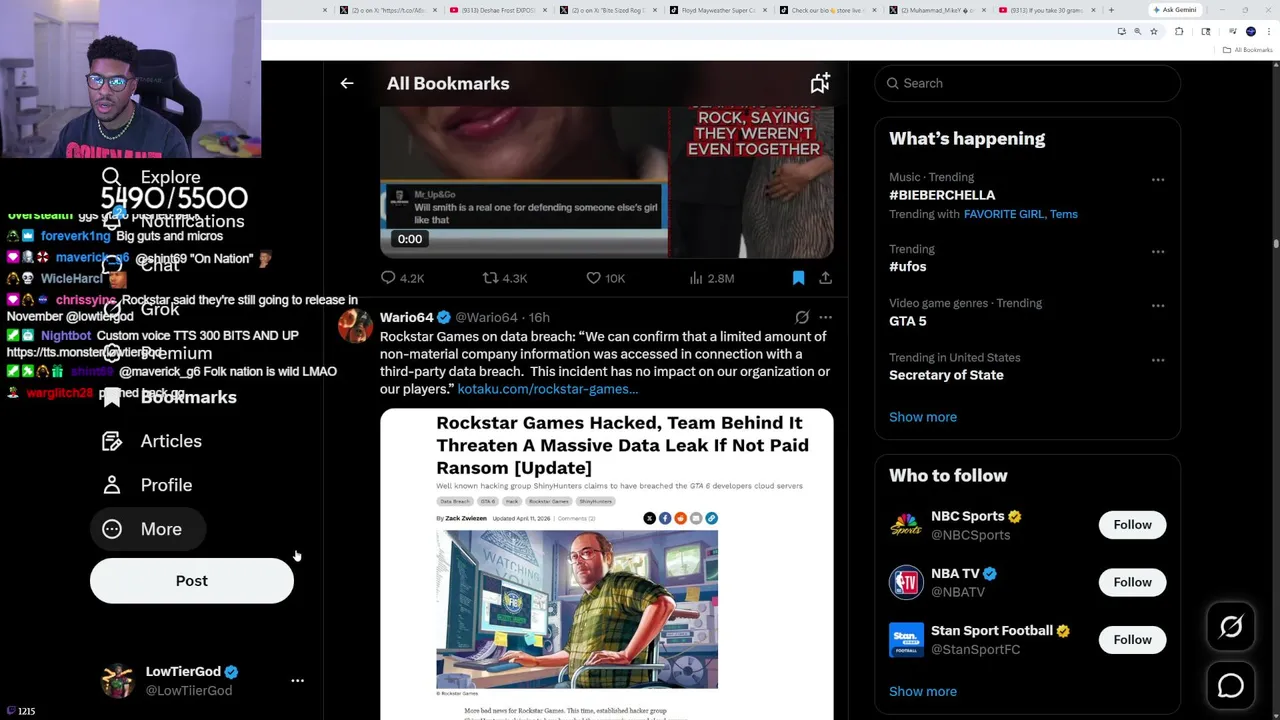This screenshot has height=720, width=1280.
Task: Play the video showing 0:00
Action: click(606, 183)
